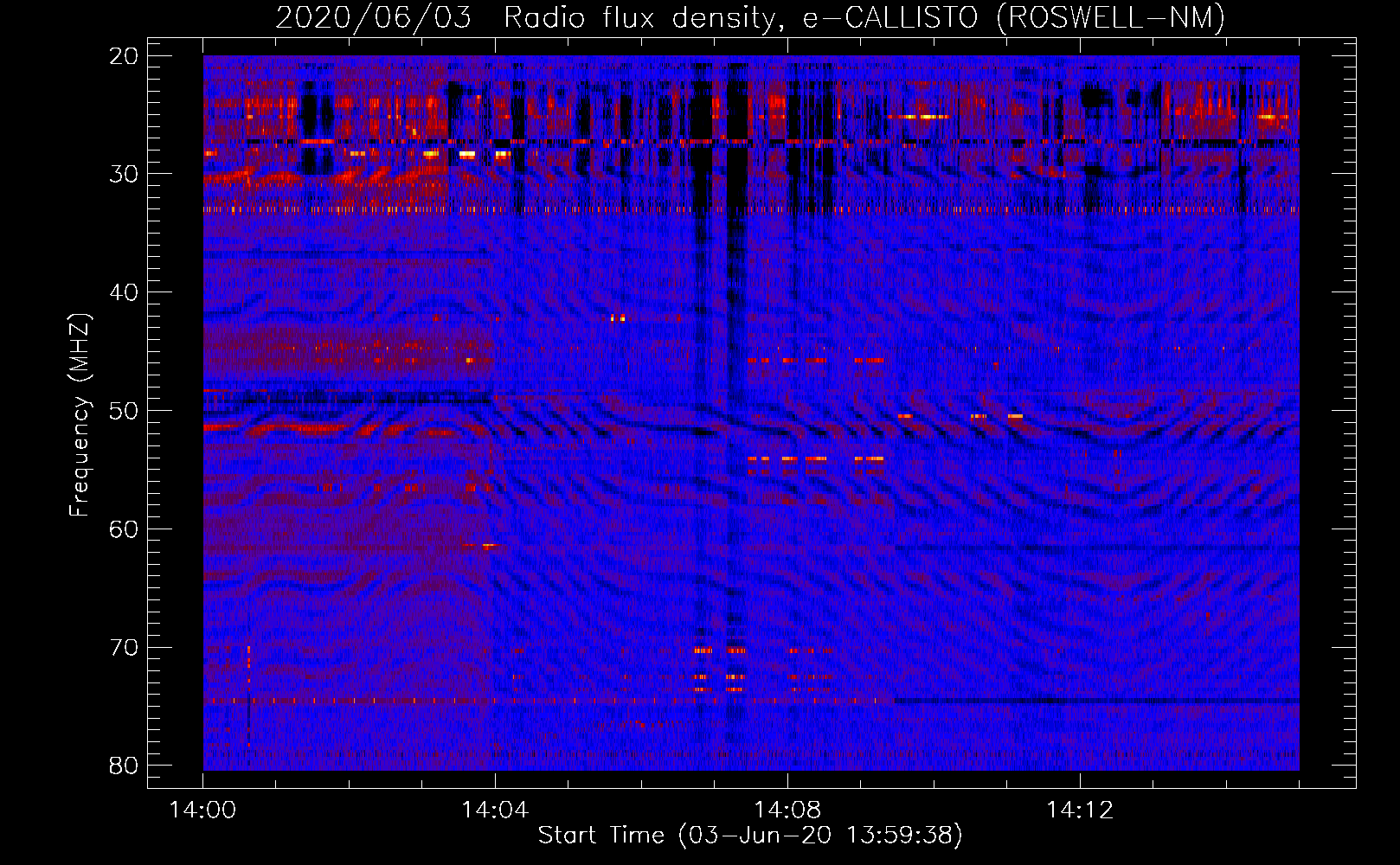Click the '14:08' time tick label

[787, 811]
